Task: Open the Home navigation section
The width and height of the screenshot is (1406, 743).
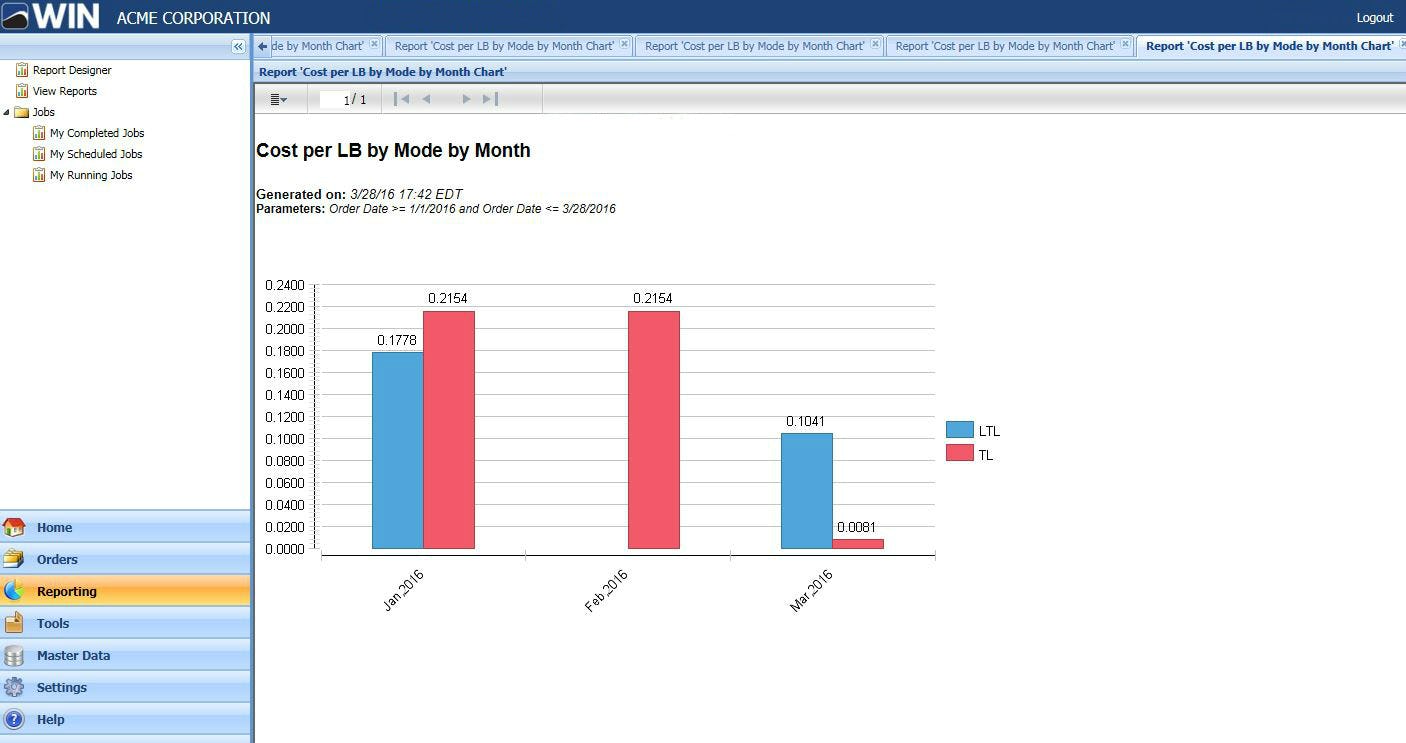Action: [125, 527]
